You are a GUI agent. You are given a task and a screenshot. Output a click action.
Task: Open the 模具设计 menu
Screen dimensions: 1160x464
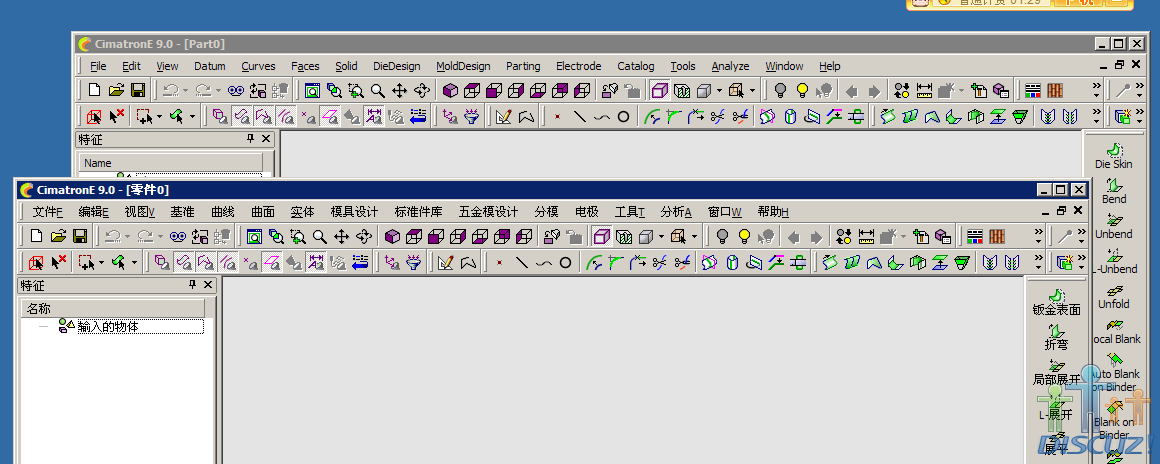tap(354, 212)
